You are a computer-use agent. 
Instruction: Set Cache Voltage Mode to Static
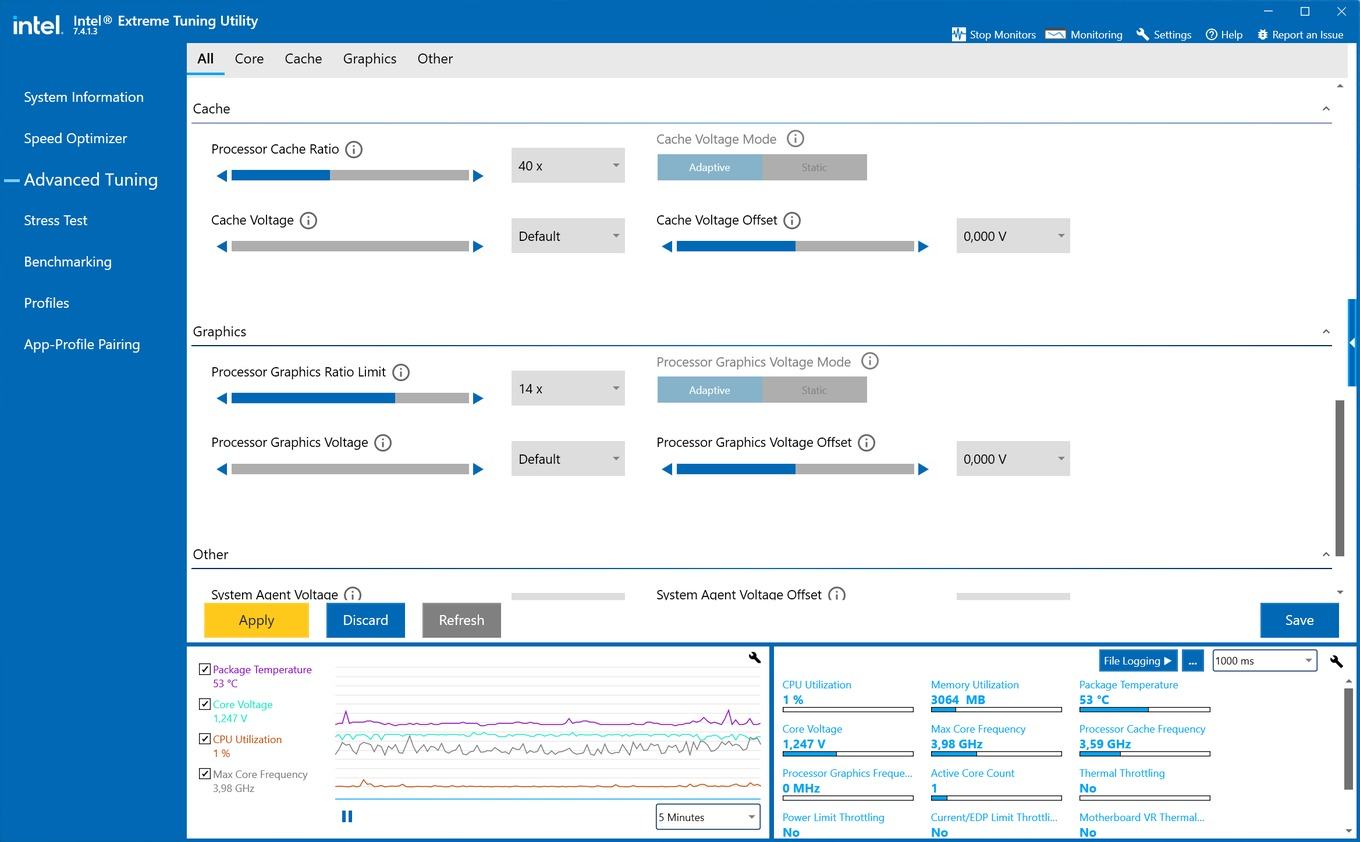click(x=814, y=167)
